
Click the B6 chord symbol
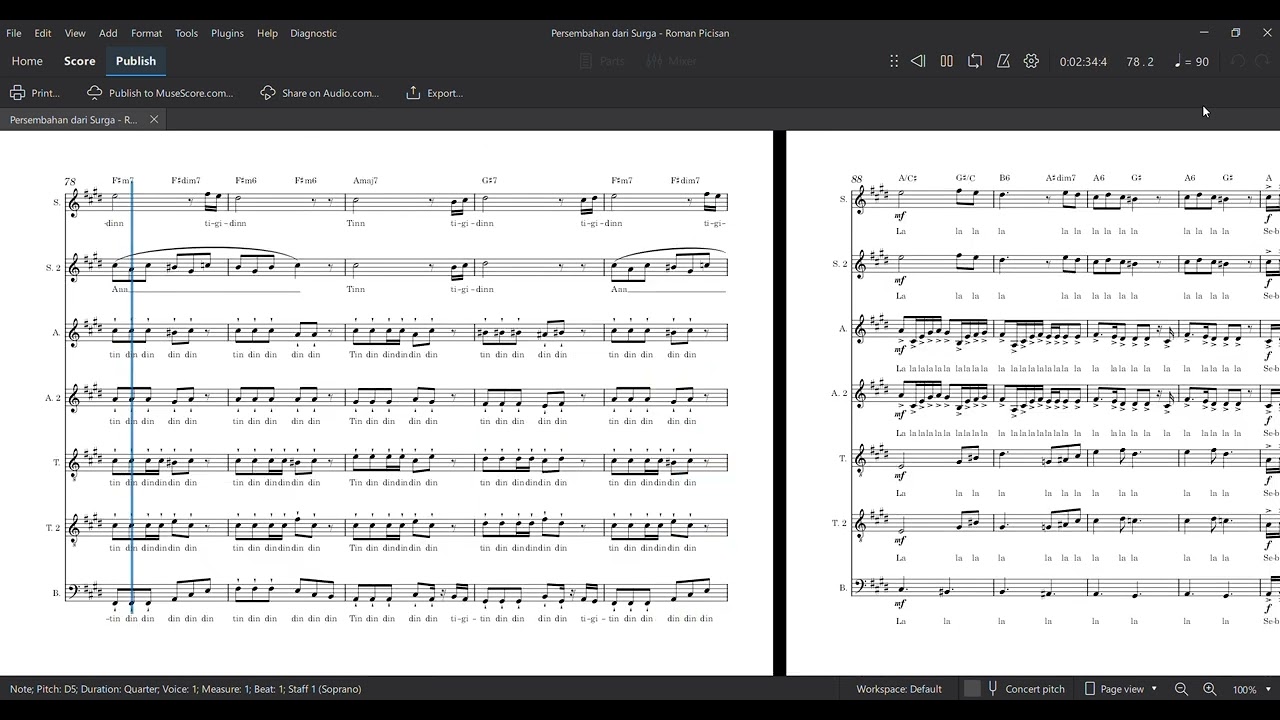1004,178
